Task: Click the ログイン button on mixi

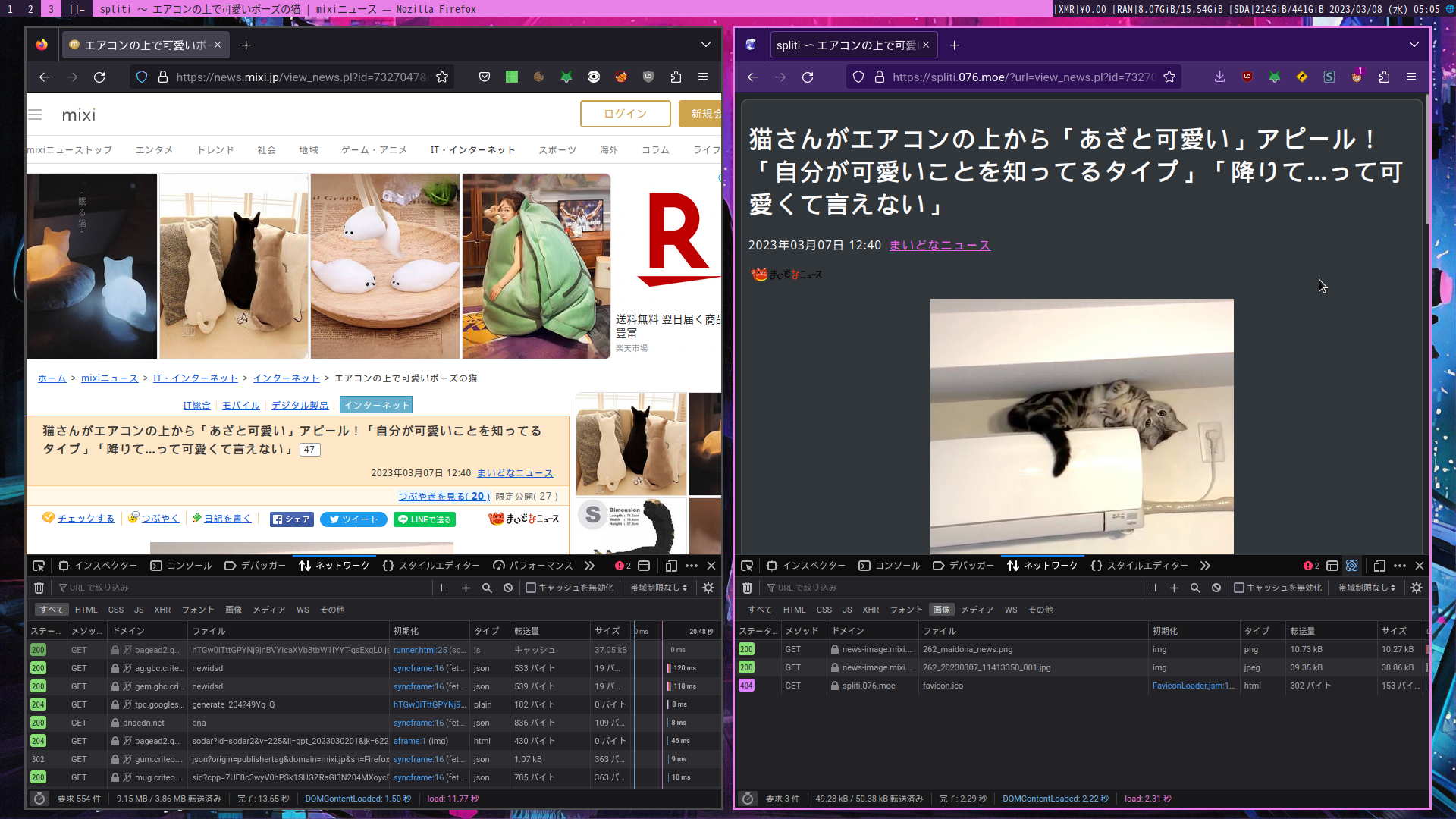Action: coord(625,114)
